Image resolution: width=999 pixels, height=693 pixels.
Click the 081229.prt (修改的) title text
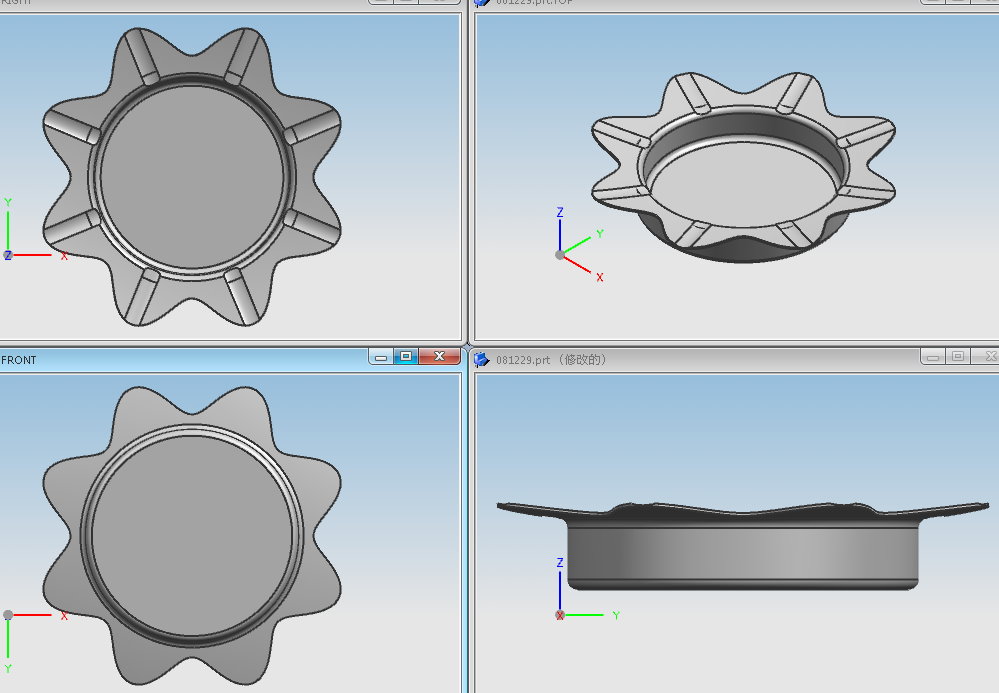tap(551, 360)
